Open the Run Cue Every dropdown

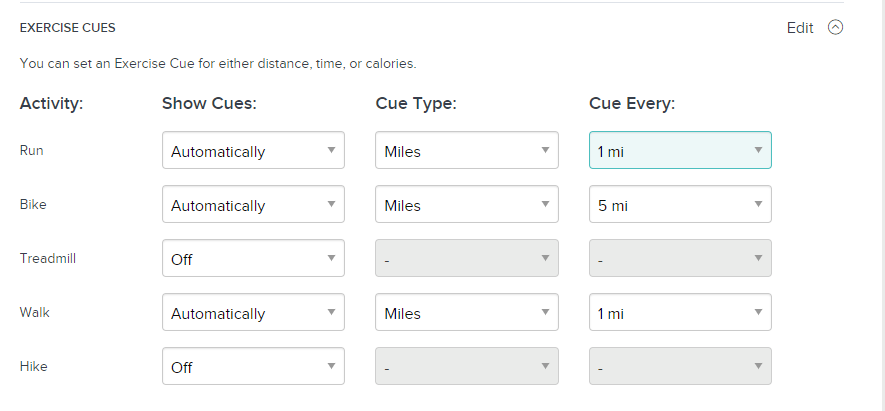[x=680, y=150]
